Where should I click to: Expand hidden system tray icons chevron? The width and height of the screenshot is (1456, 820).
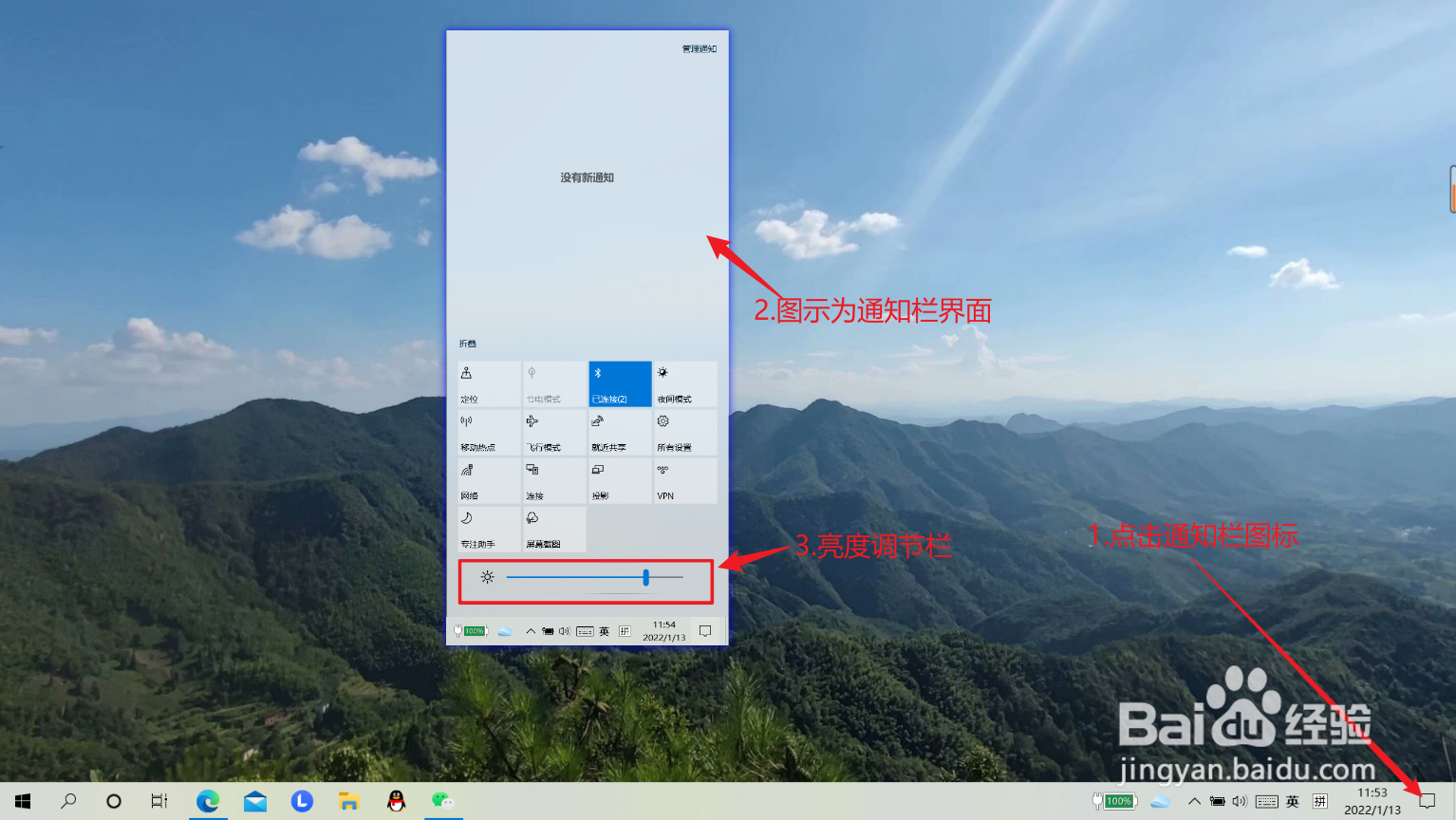pos(1194,801)
